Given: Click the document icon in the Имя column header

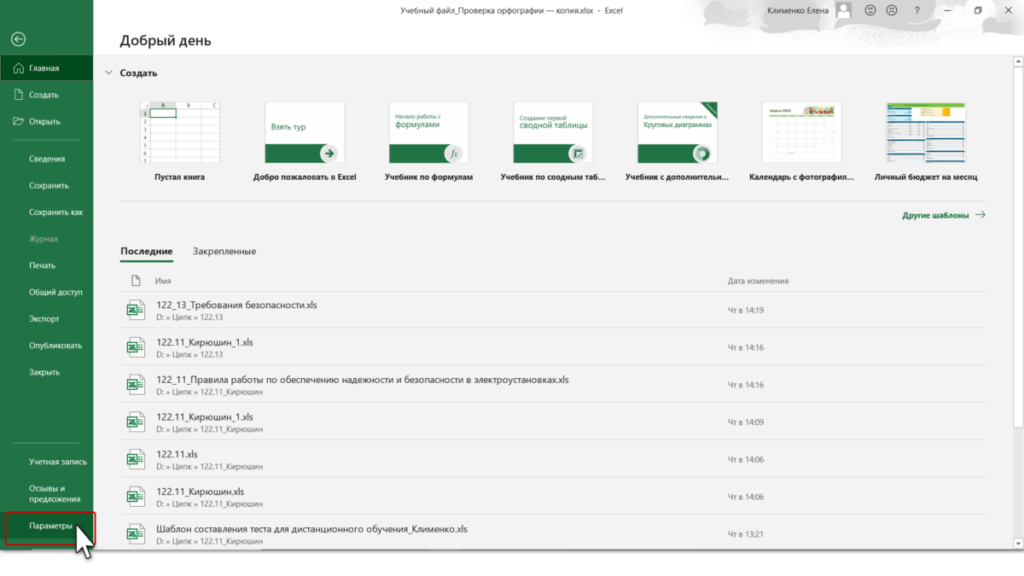Looking at the screenshot, I should [x=136, y=281].
